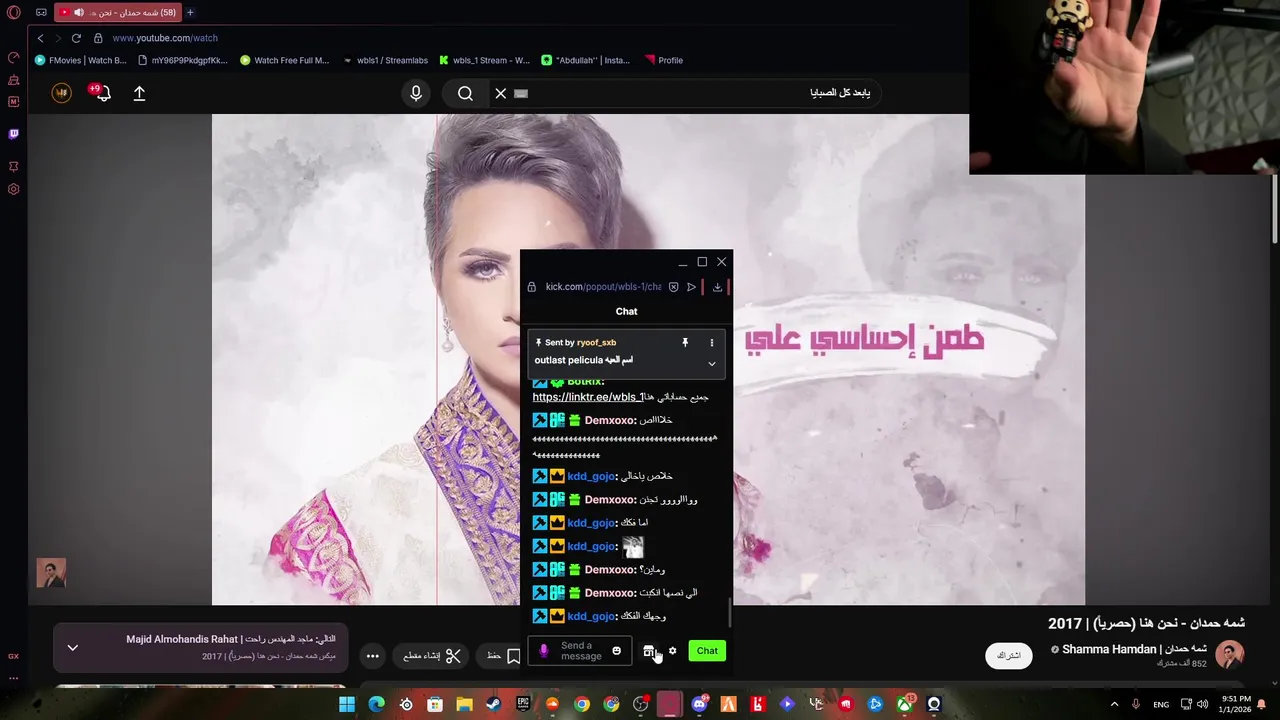
Task: Expand the pinned outlast pelicula message
Action: click(712, 363)
